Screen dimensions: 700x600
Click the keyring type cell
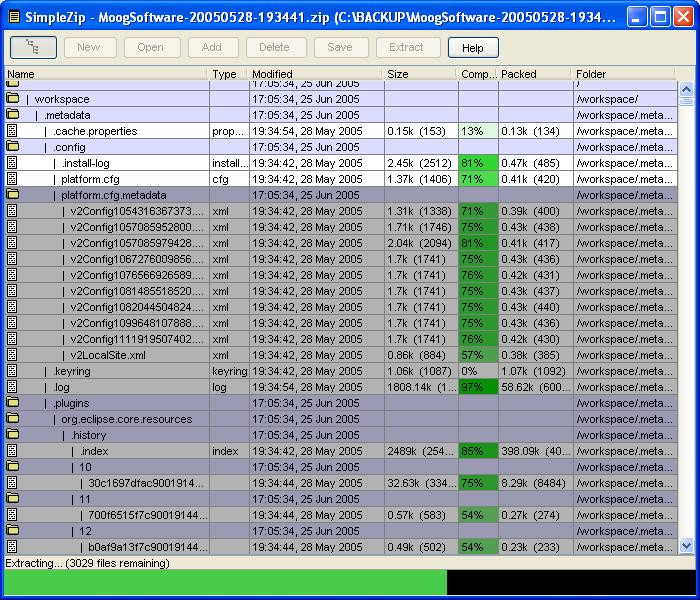[x=229, y=371]
